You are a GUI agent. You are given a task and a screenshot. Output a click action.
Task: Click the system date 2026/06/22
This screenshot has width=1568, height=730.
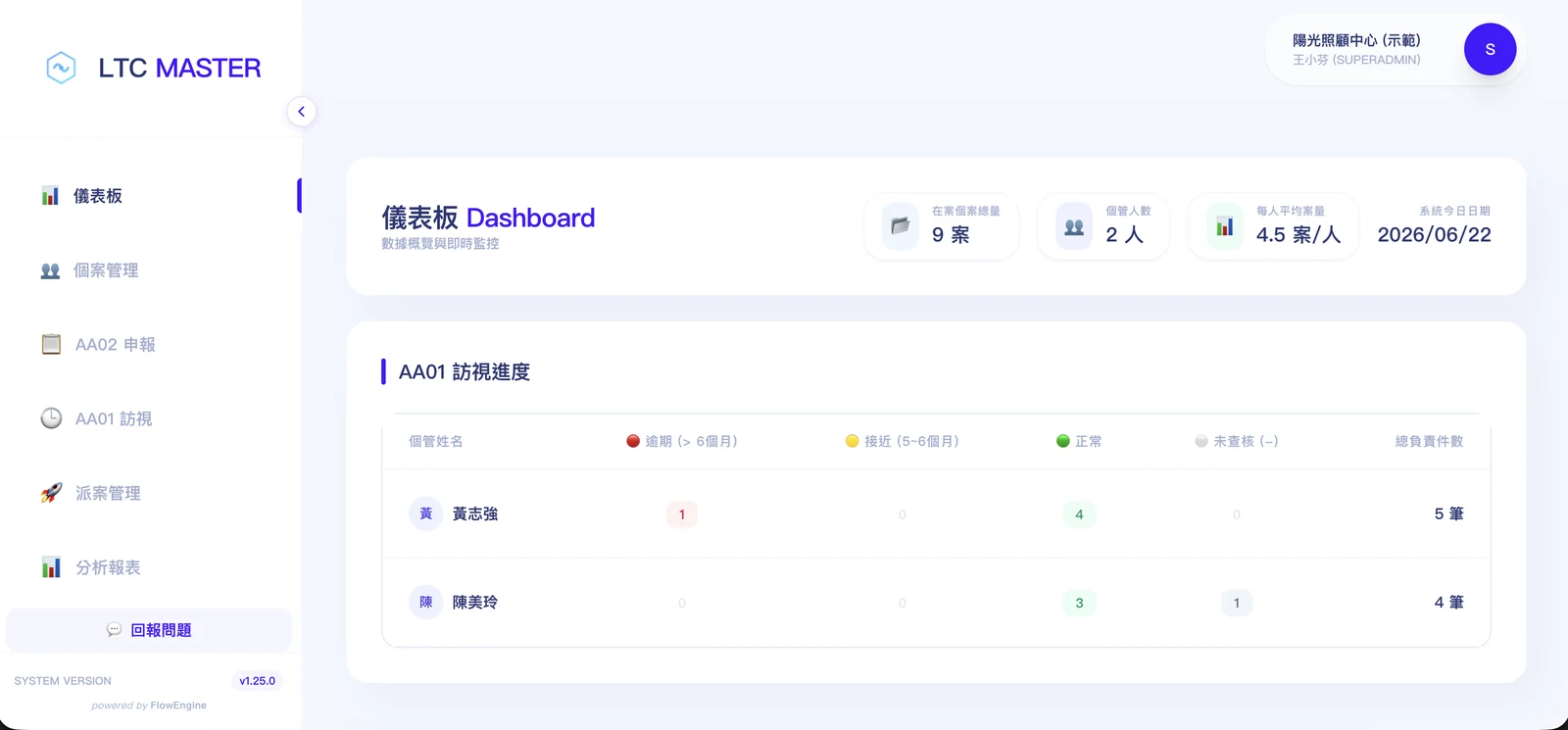[1434, 235]
